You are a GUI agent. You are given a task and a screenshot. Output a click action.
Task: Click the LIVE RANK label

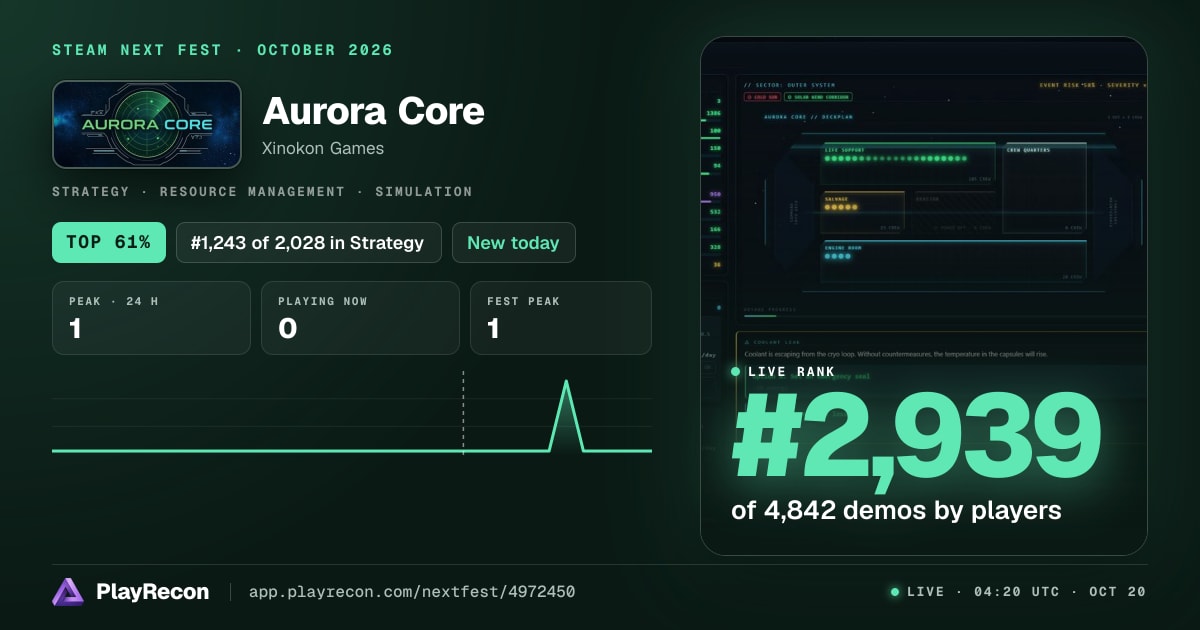pyautogui.click(x=792, y=372)
